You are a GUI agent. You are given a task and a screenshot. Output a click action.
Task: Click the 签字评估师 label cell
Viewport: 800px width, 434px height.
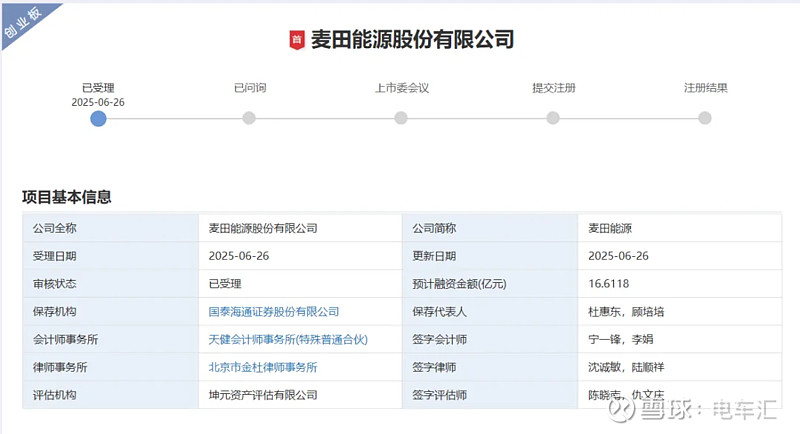coord(490,395)
